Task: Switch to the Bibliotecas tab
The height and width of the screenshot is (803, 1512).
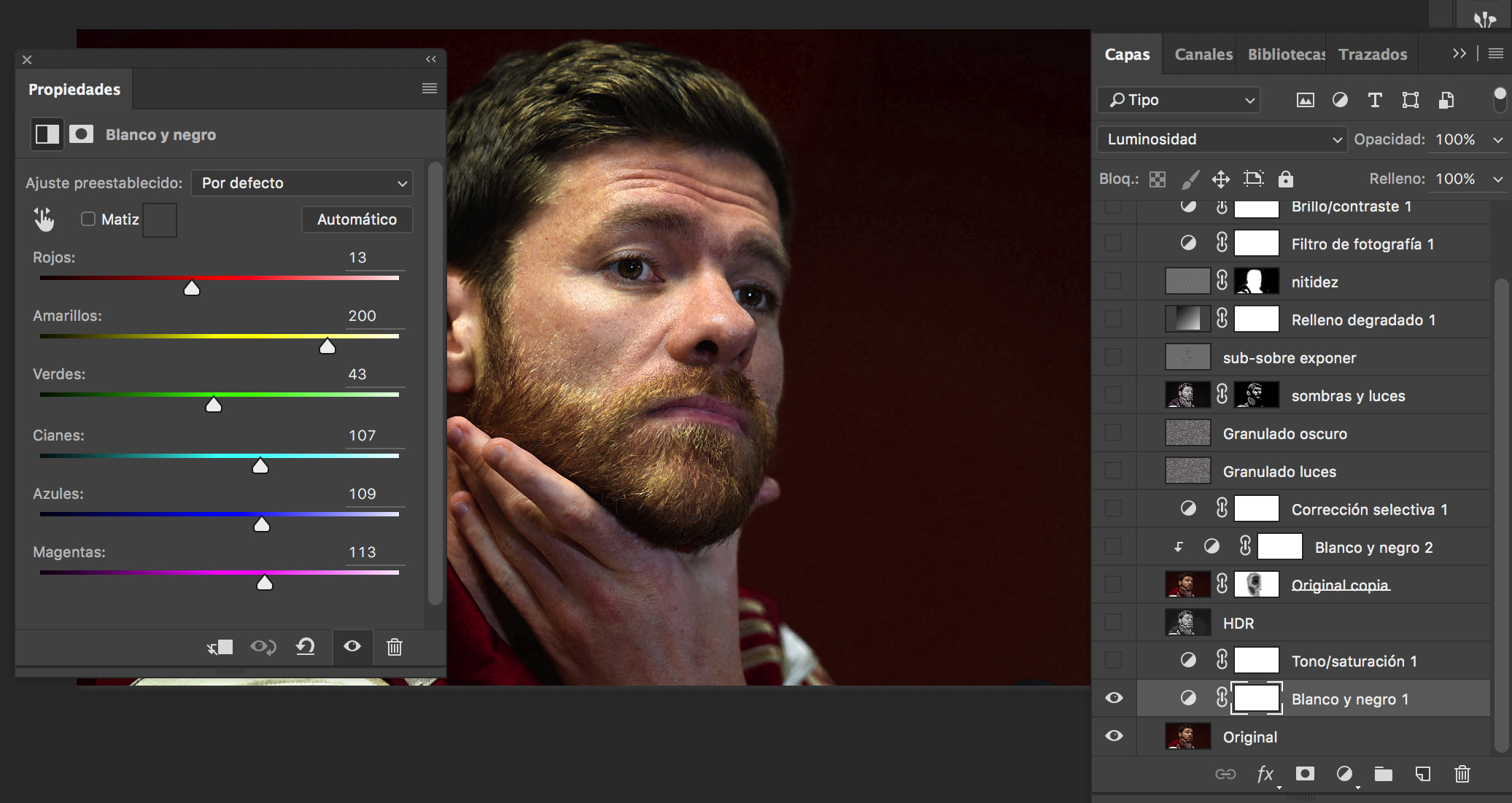Action: click(x=1287, y=55)
